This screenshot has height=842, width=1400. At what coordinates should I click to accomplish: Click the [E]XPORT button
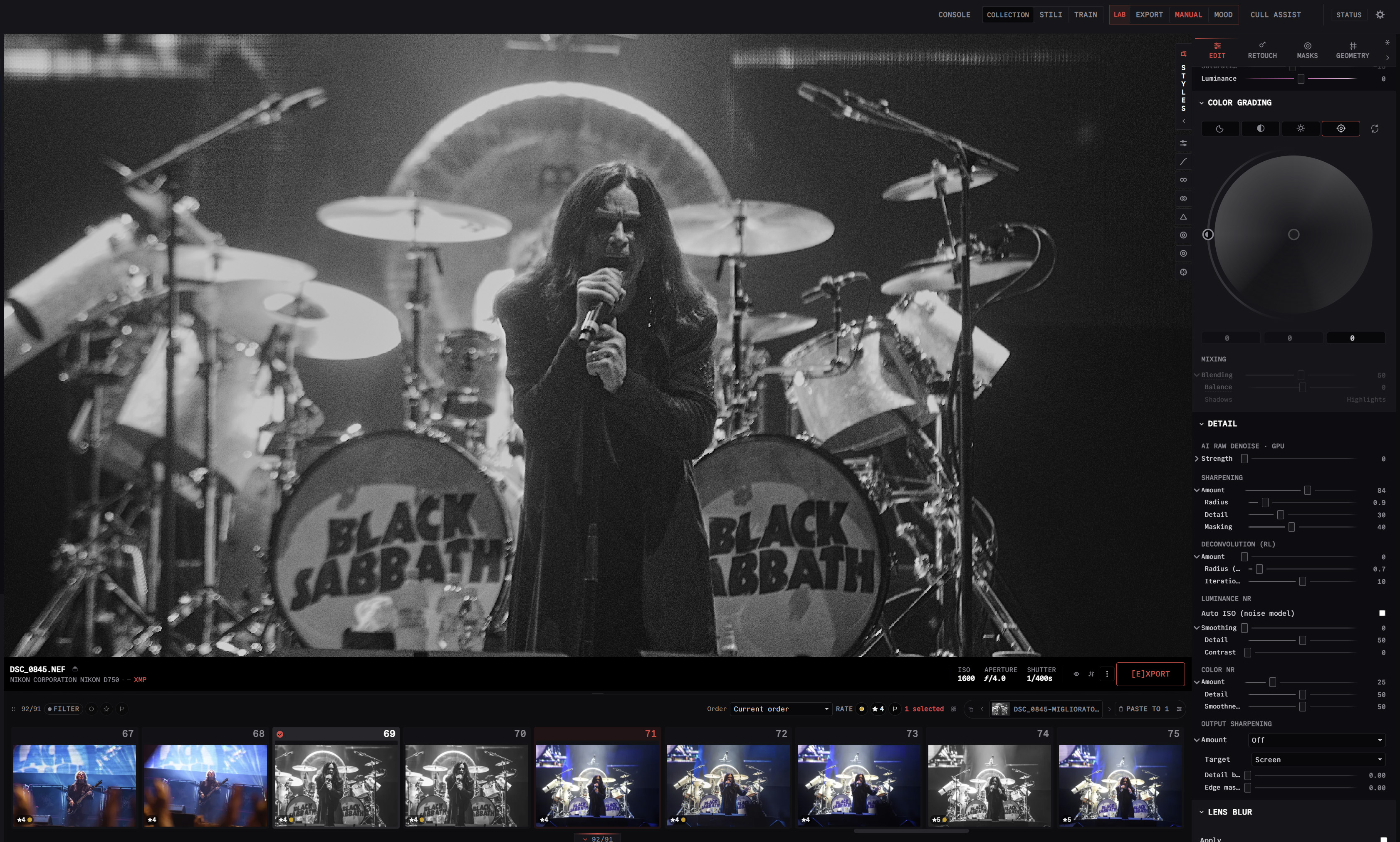(1150, 674)
